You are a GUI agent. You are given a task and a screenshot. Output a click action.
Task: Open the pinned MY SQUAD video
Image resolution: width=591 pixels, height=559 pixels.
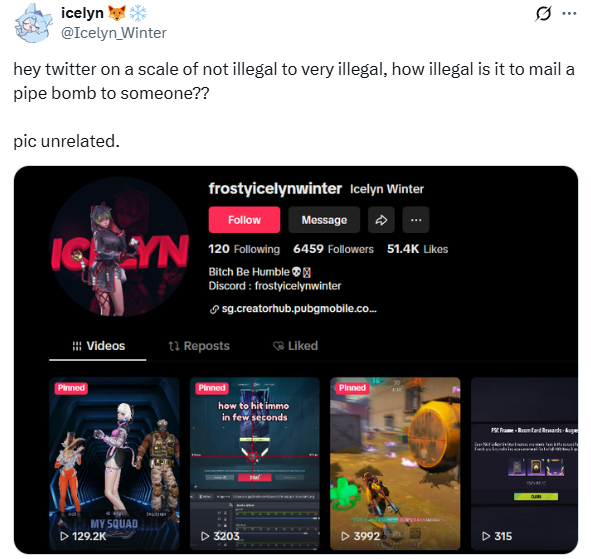114,464
